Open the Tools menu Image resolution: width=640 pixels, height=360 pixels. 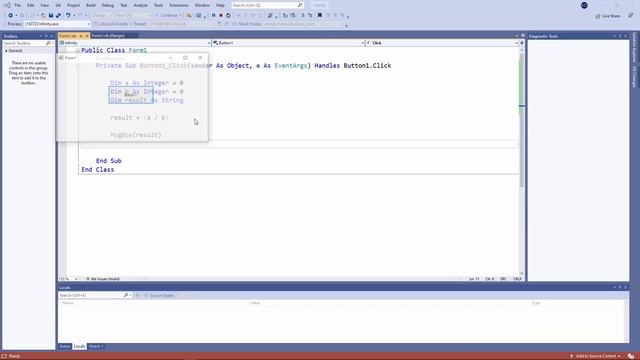(x=158, y=5)
